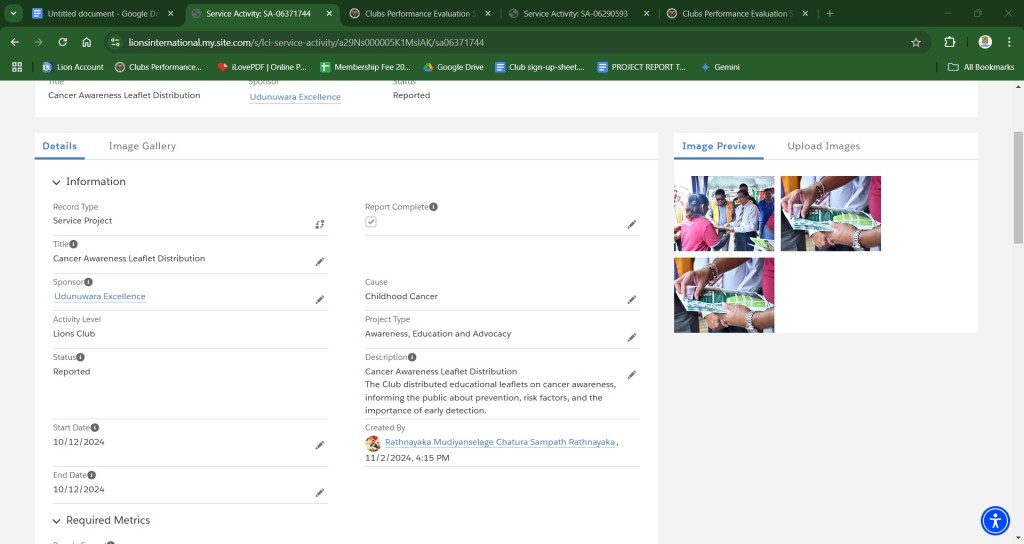Edit the End Date pencil icon
Image resolution: width=1024 pixels, height=544 pixels.
pos(319,493)
